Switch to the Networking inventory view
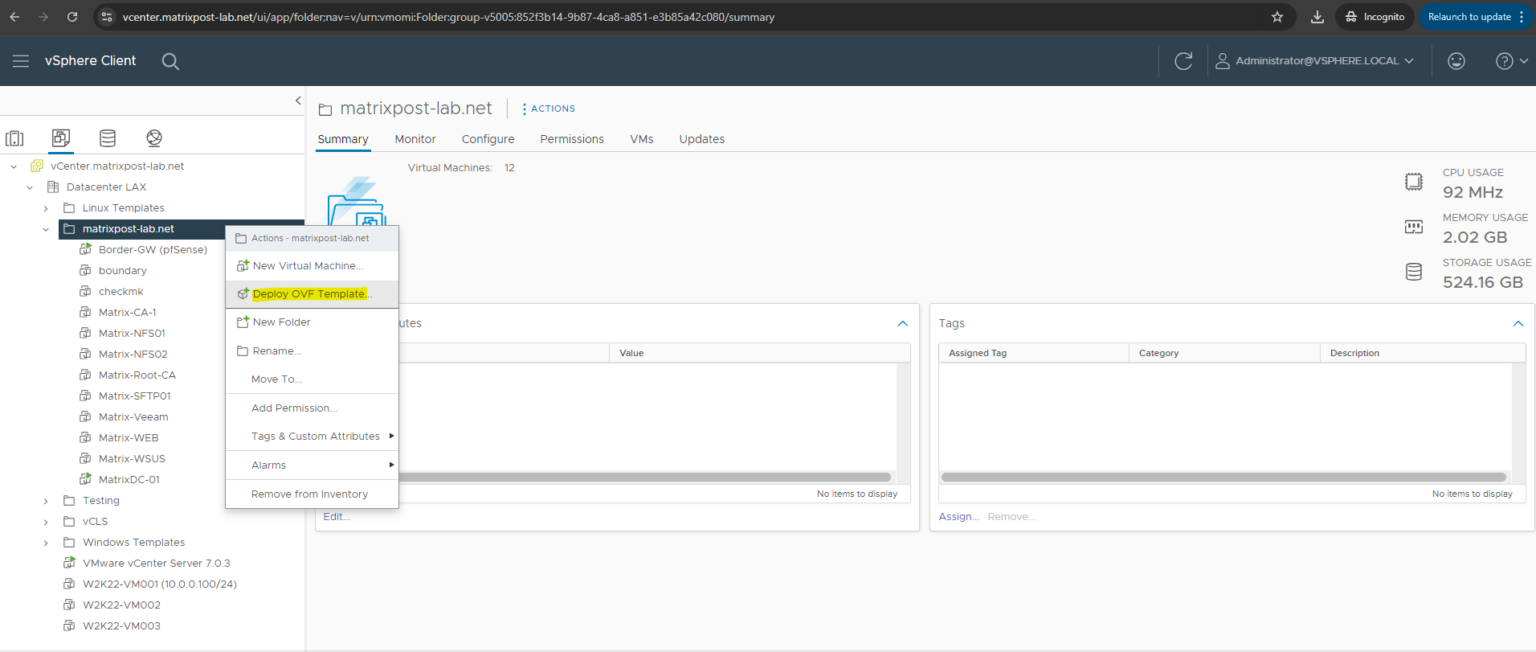This screenshot has height=652, width=1536. tap(152, 138)
